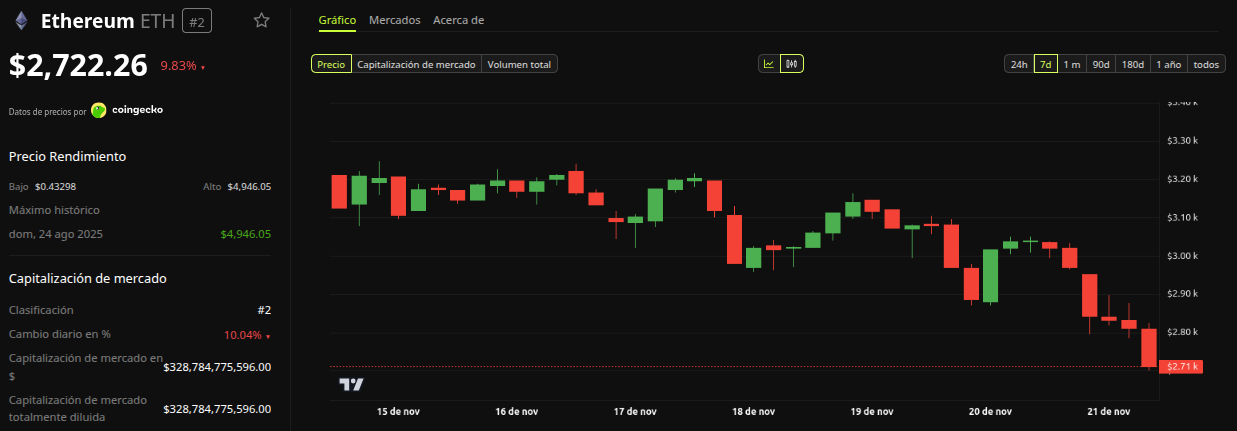Select Precio chart metric

(331, 64)
